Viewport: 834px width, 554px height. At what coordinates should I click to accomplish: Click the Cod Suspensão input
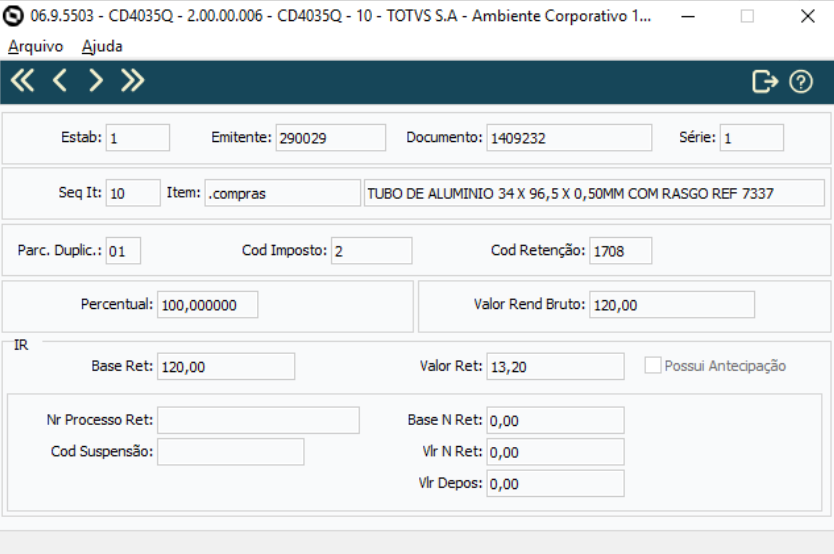pyautogui.click(x=230, y=452)
